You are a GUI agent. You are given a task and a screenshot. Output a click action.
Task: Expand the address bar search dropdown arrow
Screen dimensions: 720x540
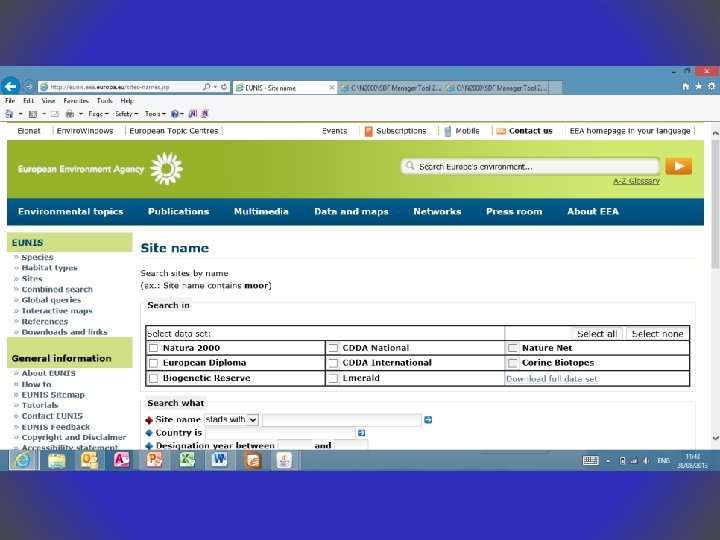215,86
